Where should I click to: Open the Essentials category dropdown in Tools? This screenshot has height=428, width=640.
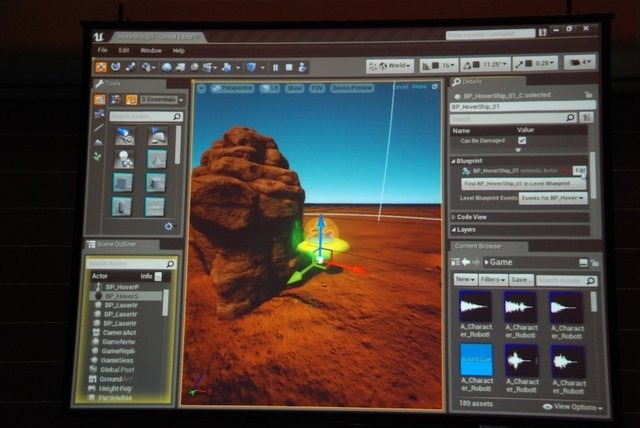tap(162, 100)
